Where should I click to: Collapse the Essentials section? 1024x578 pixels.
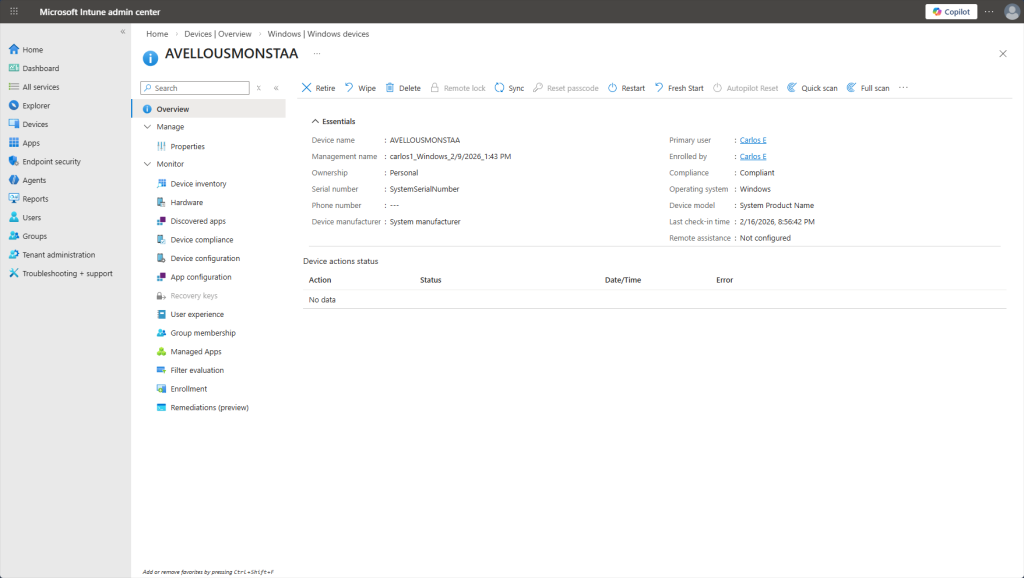click(316, 121)
